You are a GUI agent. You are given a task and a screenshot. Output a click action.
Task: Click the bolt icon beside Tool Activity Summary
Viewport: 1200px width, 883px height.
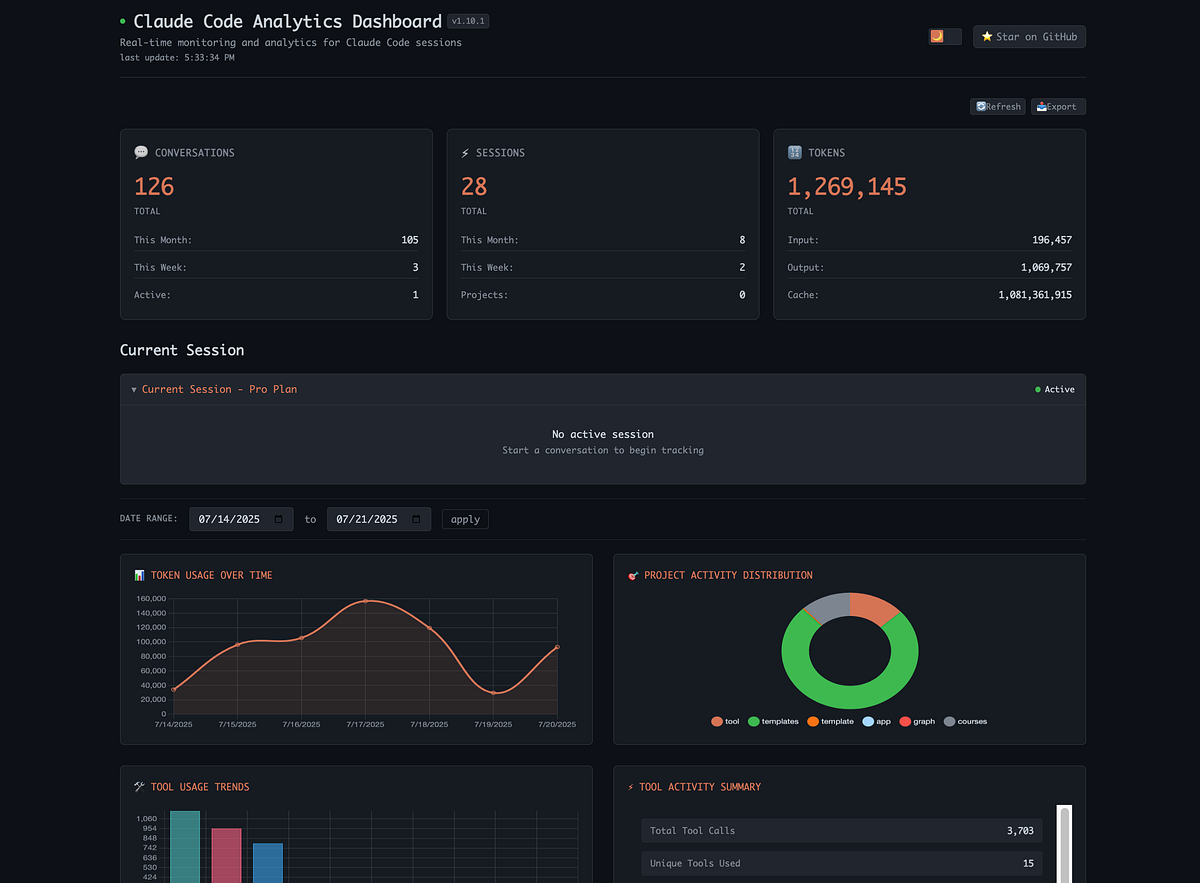(630, 787)
